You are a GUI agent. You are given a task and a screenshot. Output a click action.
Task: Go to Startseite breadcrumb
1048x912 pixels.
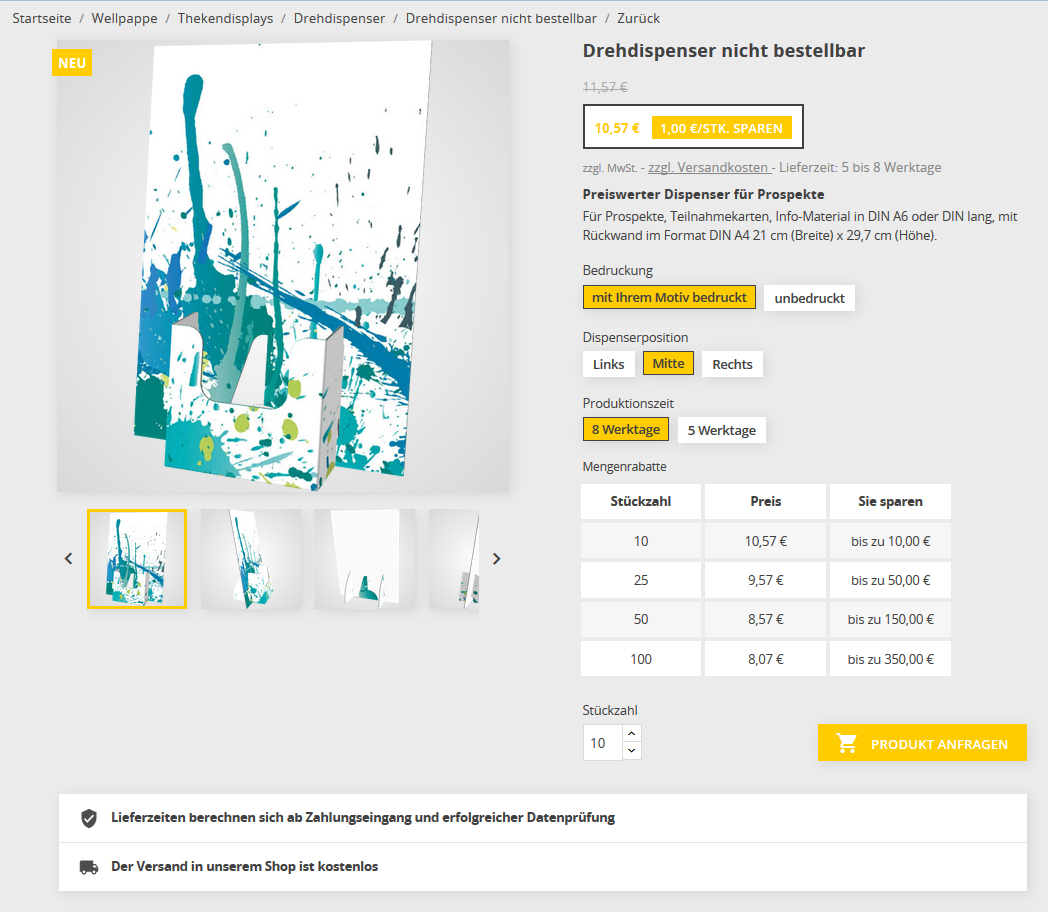[41, 19]
